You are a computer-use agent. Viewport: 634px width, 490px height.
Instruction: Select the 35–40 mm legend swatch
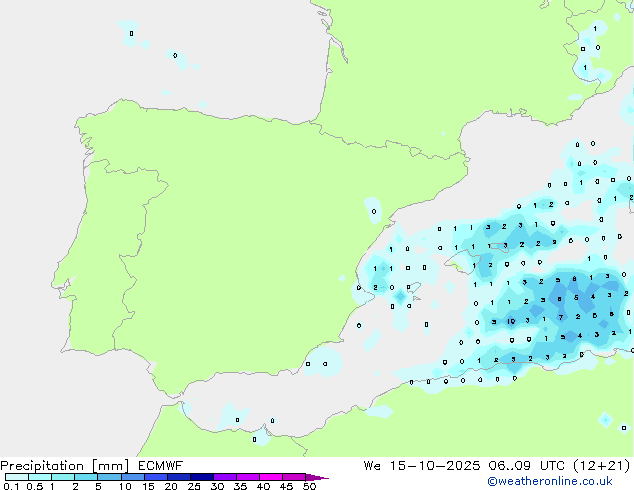tap(247, 477)
